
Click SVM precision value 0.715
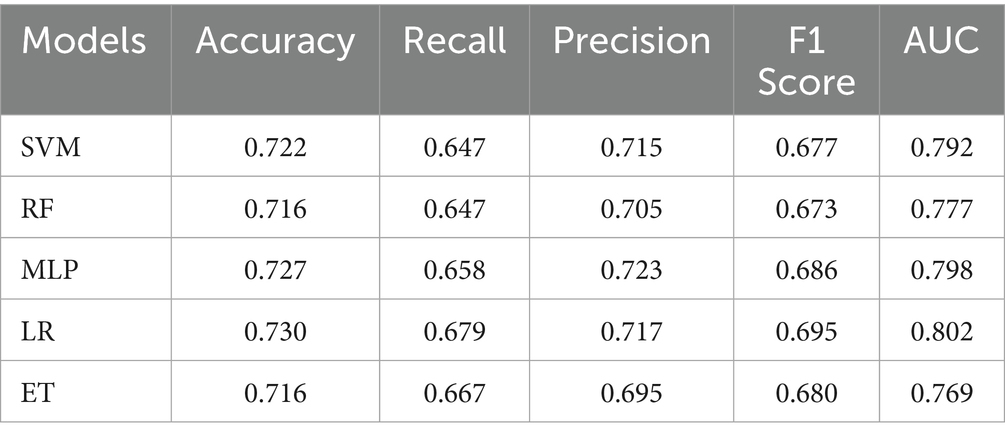point(631,148)
